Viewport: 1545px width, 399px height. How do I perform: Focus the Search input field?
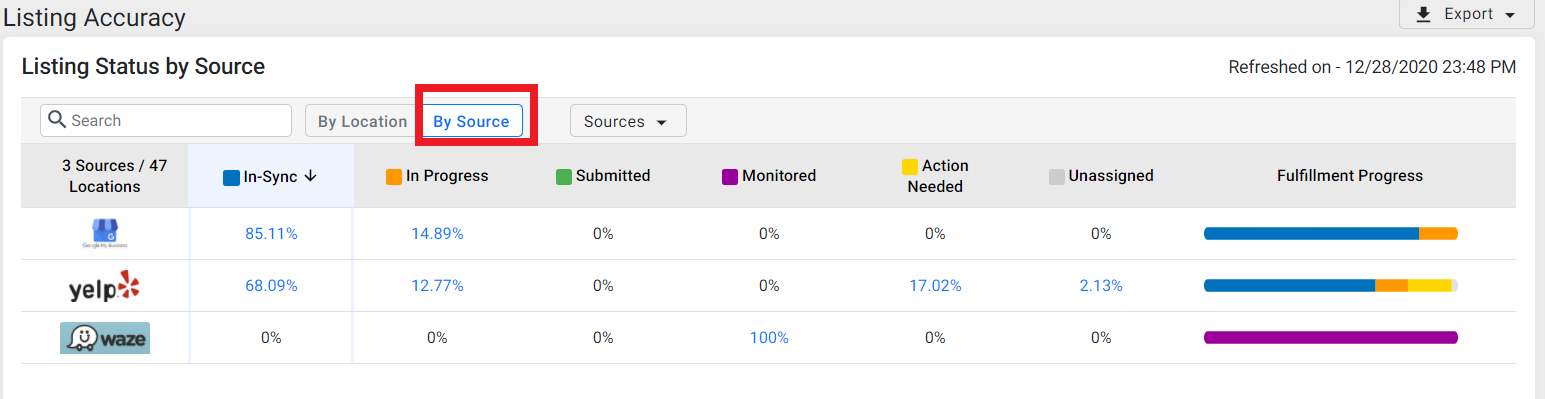pos(166,120)
